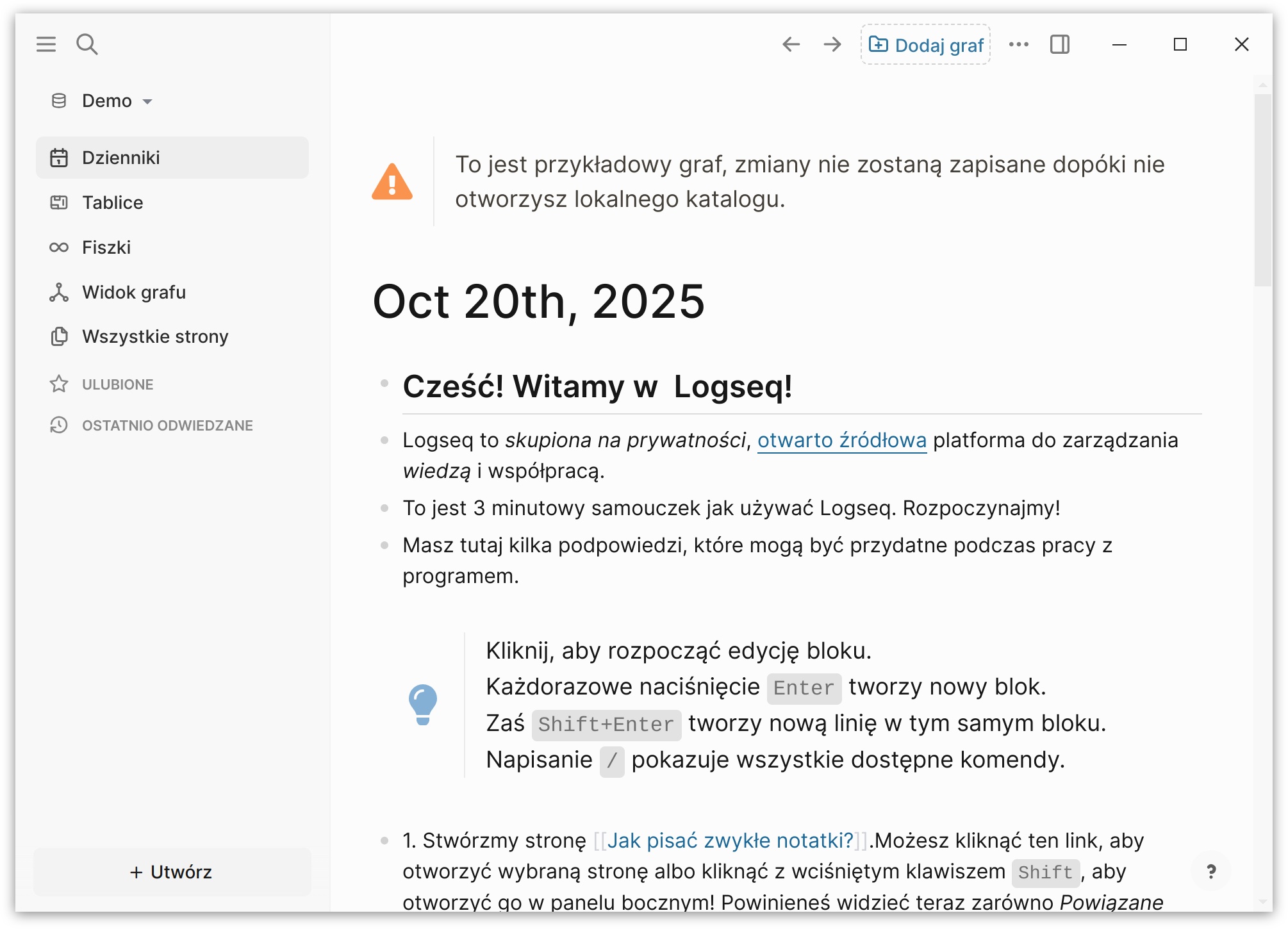Open the otwarto źródłowa link

(842, 440)
